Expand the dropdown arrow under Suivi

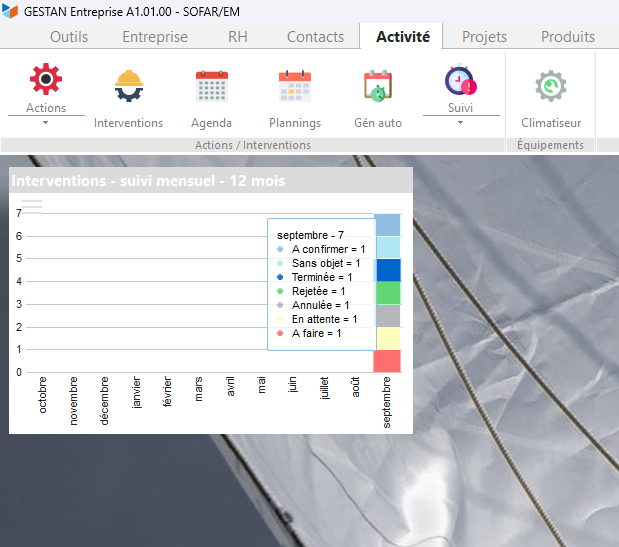pos(460,123)
